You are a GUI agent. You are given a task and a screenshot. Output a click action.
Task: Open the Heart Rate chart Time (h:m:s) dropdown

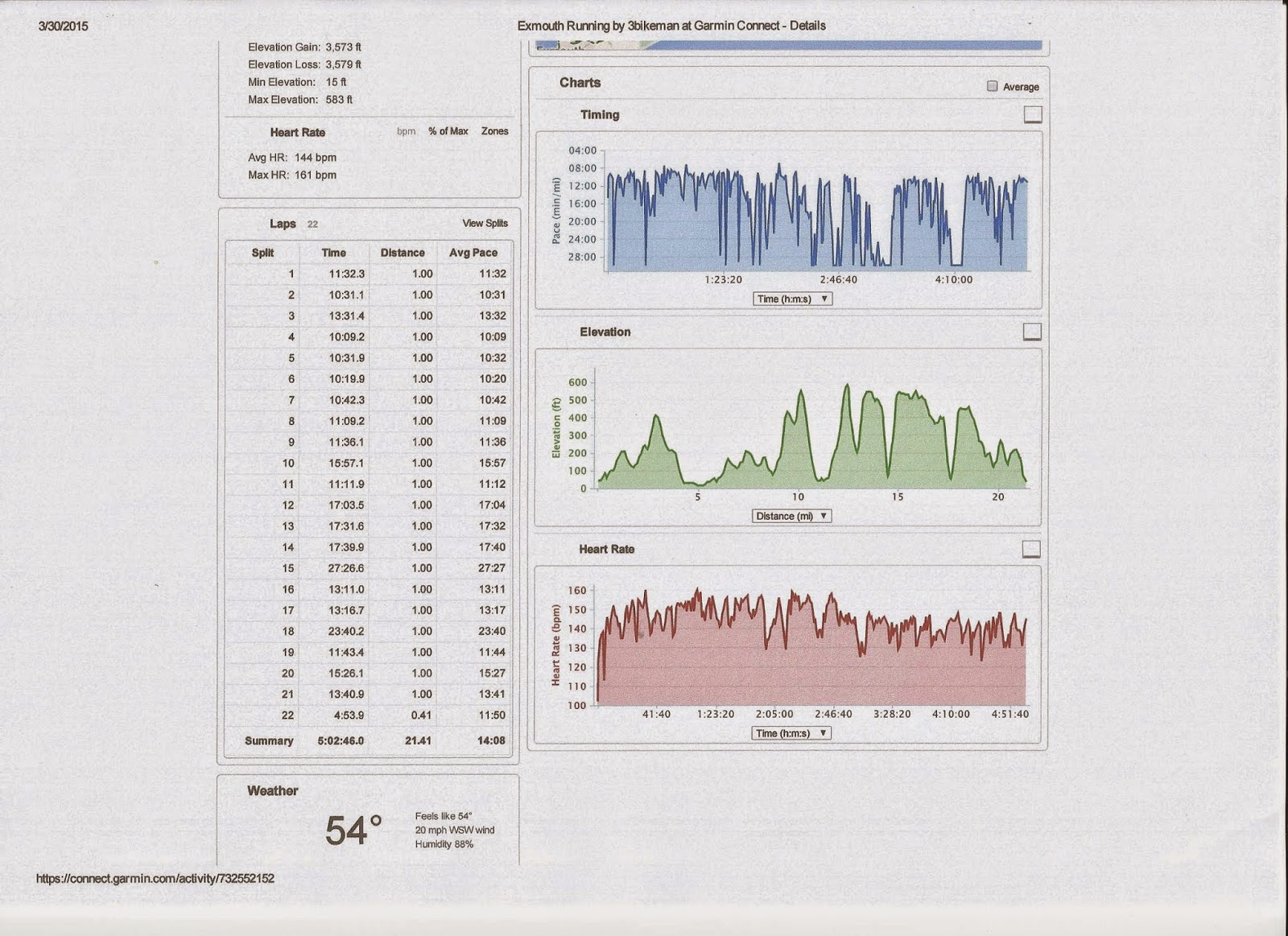pos(791,733)
